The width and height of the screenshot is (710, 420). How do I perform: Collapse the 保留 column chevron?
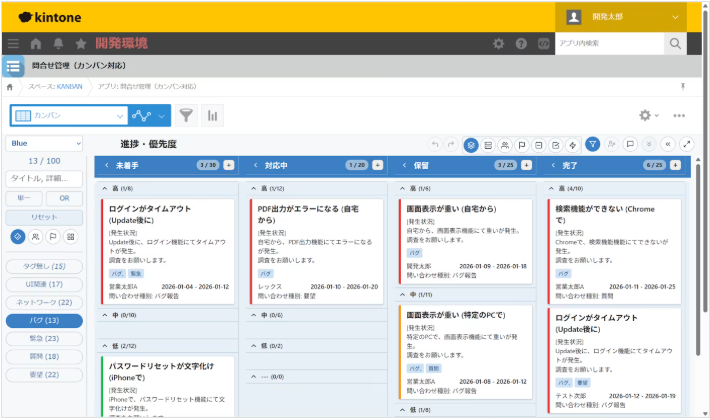click(404, 165)
